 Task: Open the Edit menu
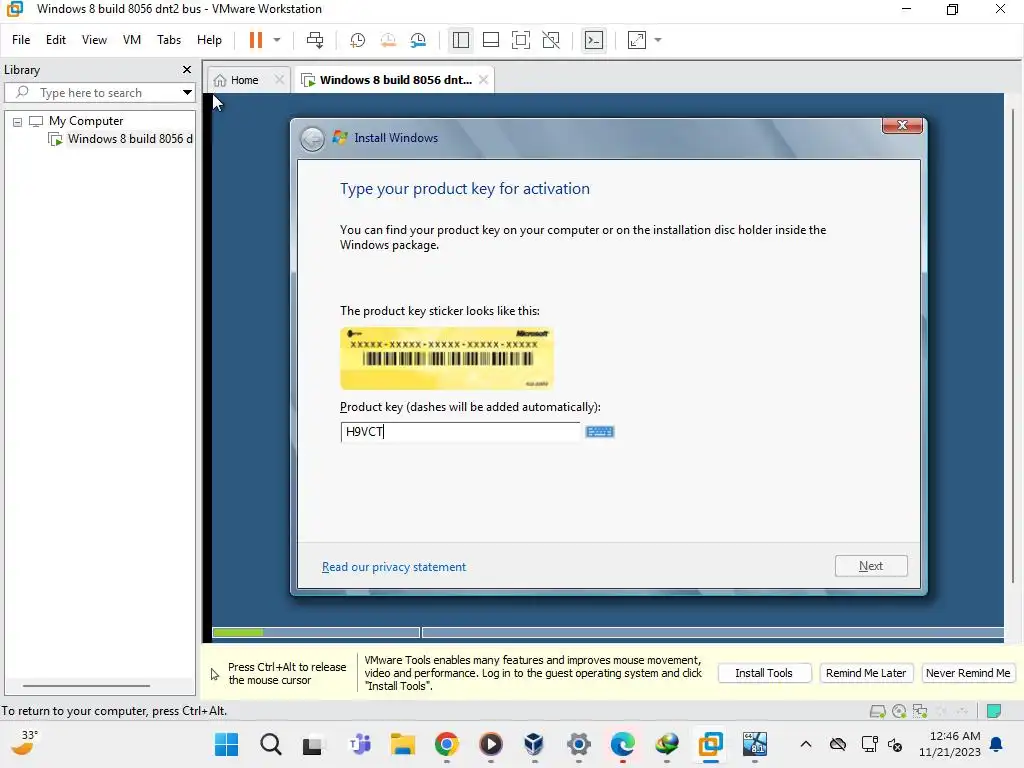point(56,40)
